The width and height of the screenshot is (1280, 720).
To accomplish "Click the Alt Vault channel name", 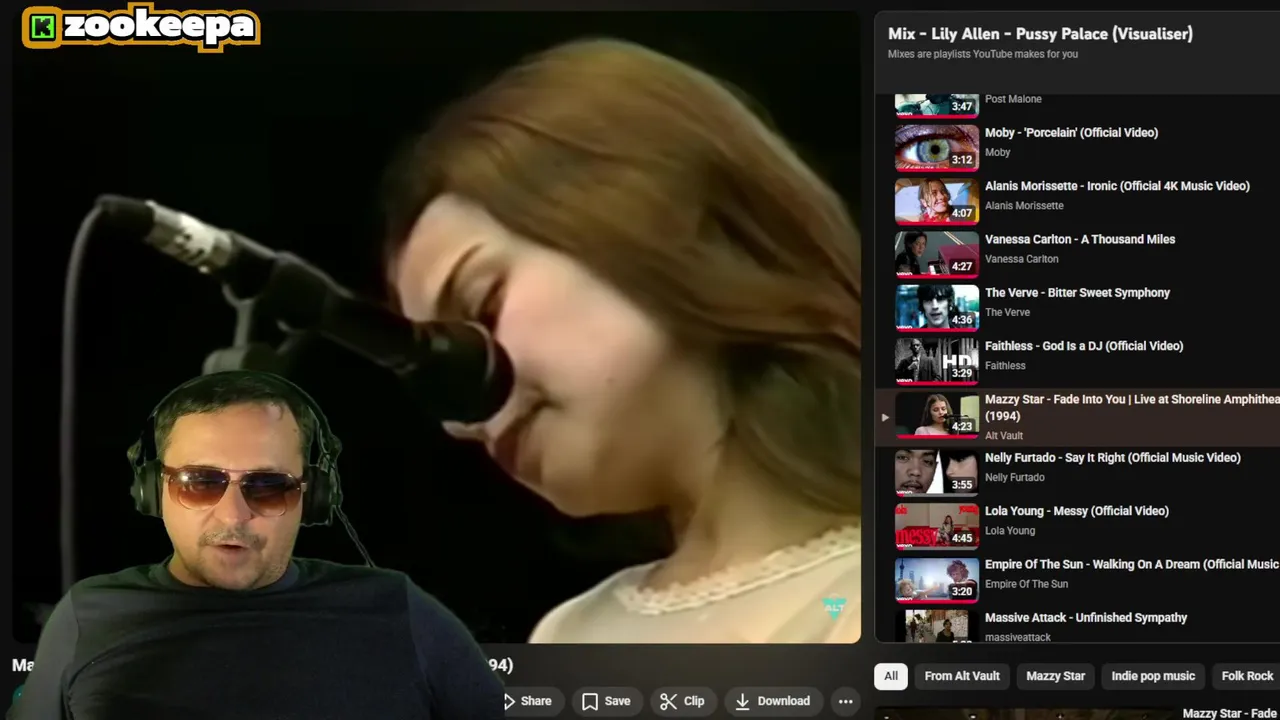I will pyautogui.click(x=1004, y=435).
